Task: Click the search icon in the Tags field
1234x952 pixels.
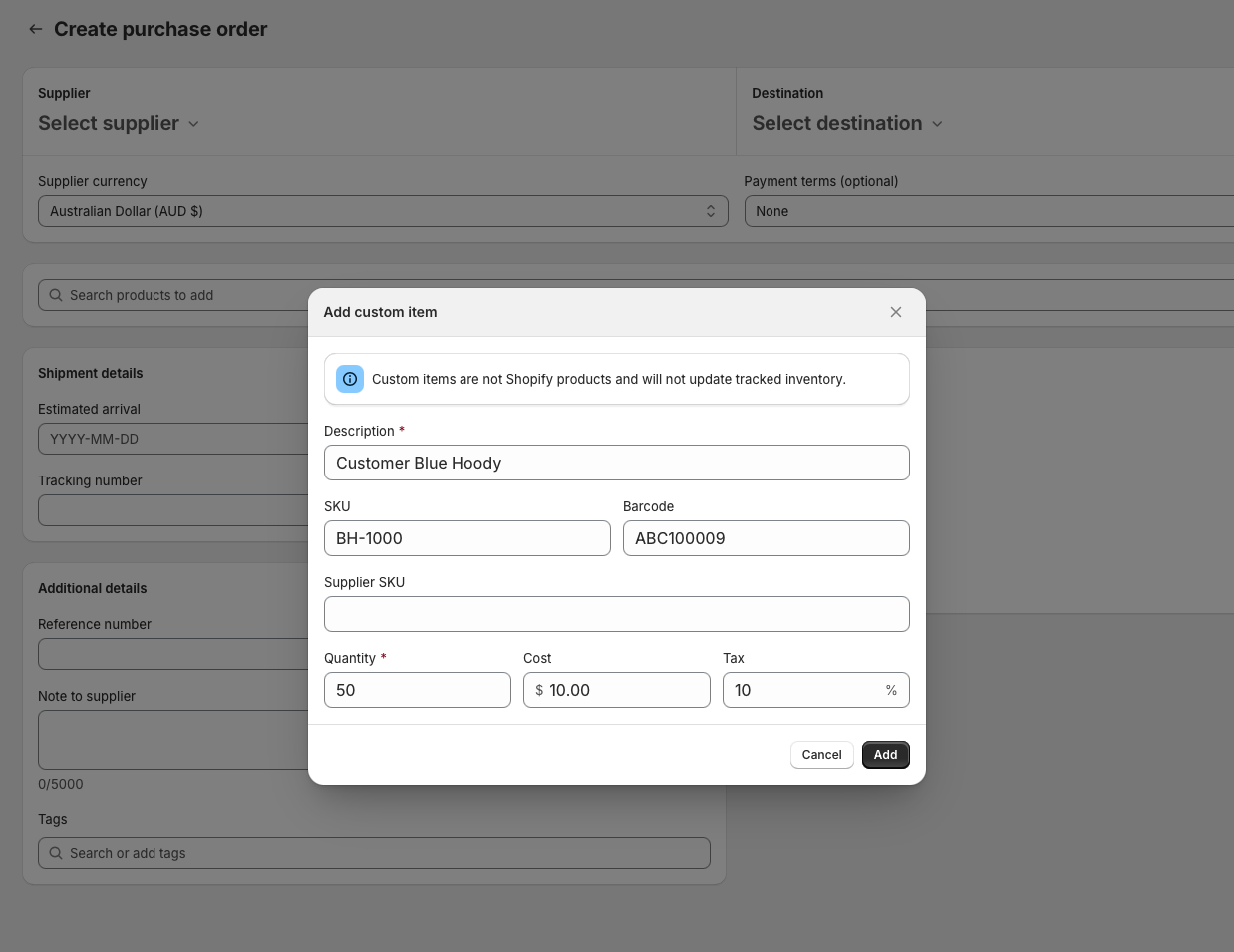Action: pyautogui.click(x=56, y=853)
